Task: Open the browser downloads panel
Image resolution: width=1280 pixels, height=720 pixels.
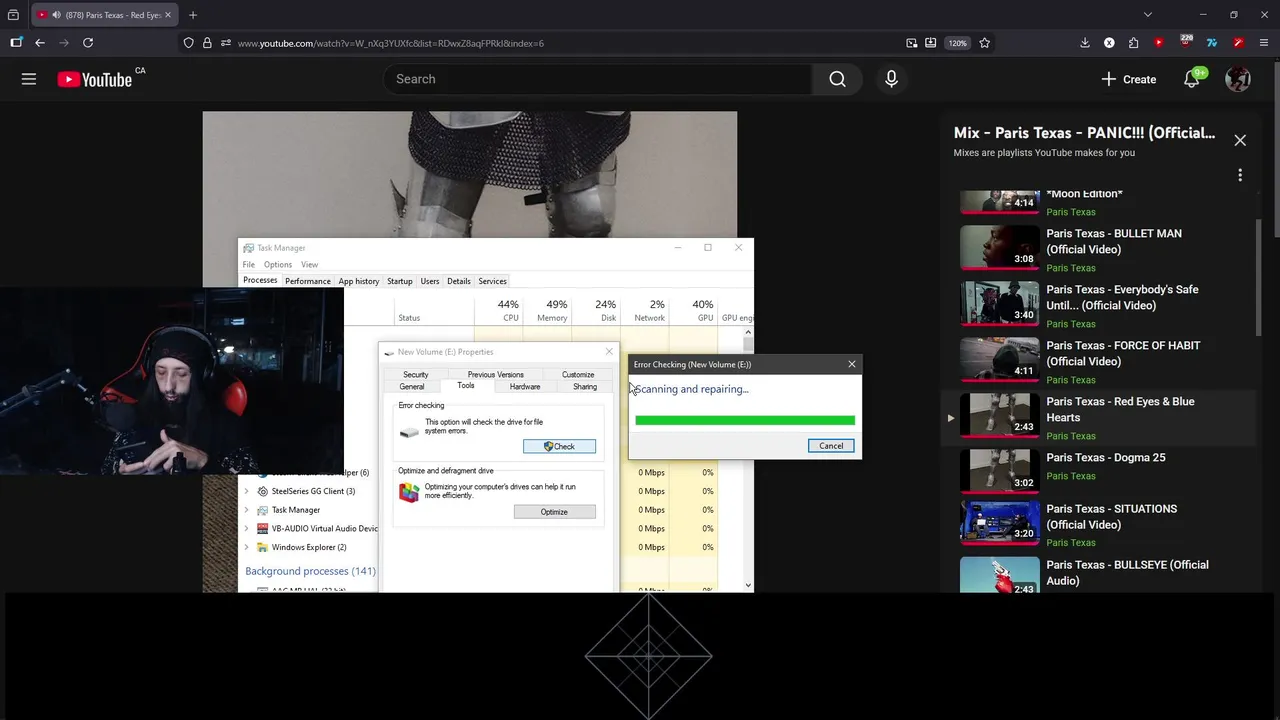Action: pyautogui.click(x=1085, y=43)
